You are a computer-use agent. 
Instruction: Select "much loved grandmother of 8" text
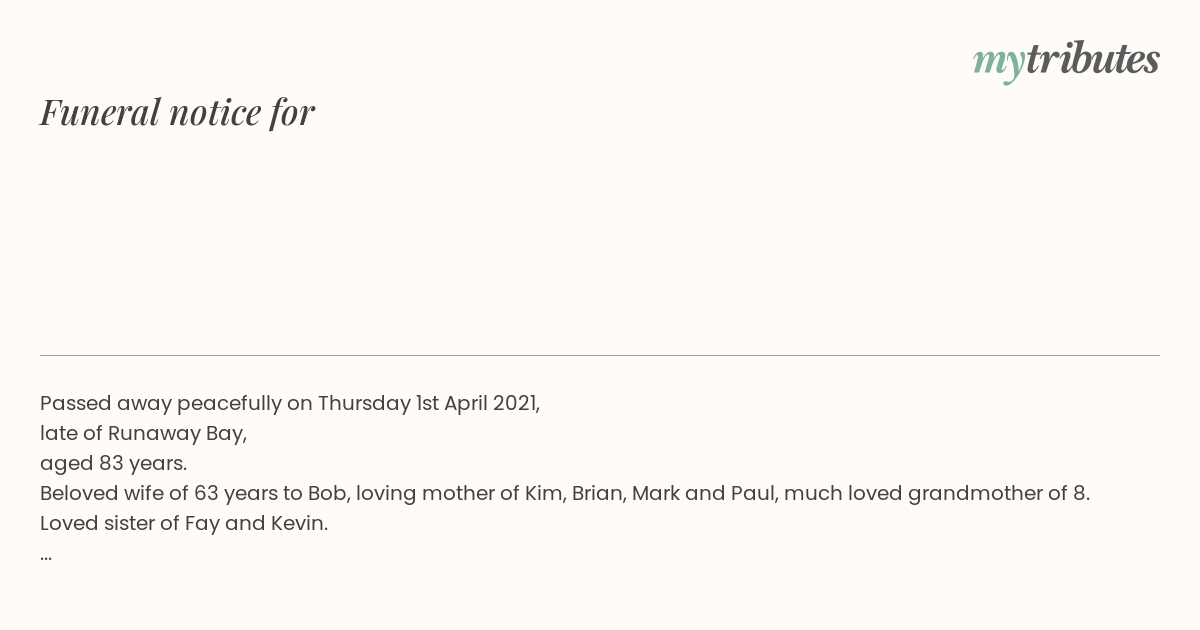click(x=935, y=493)
